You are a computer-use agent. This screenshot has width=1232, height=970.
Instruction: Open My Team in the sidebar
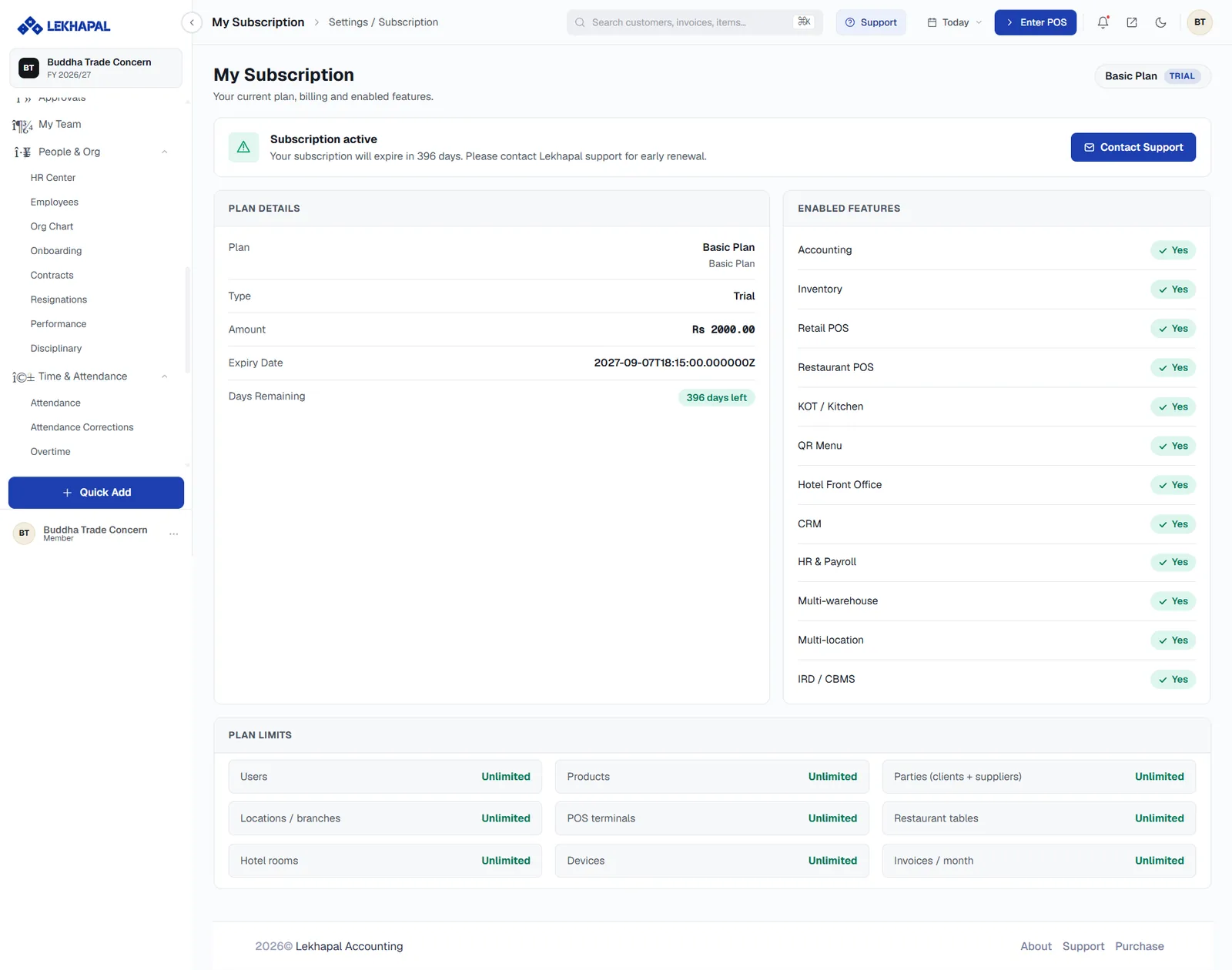coord(59,124)
